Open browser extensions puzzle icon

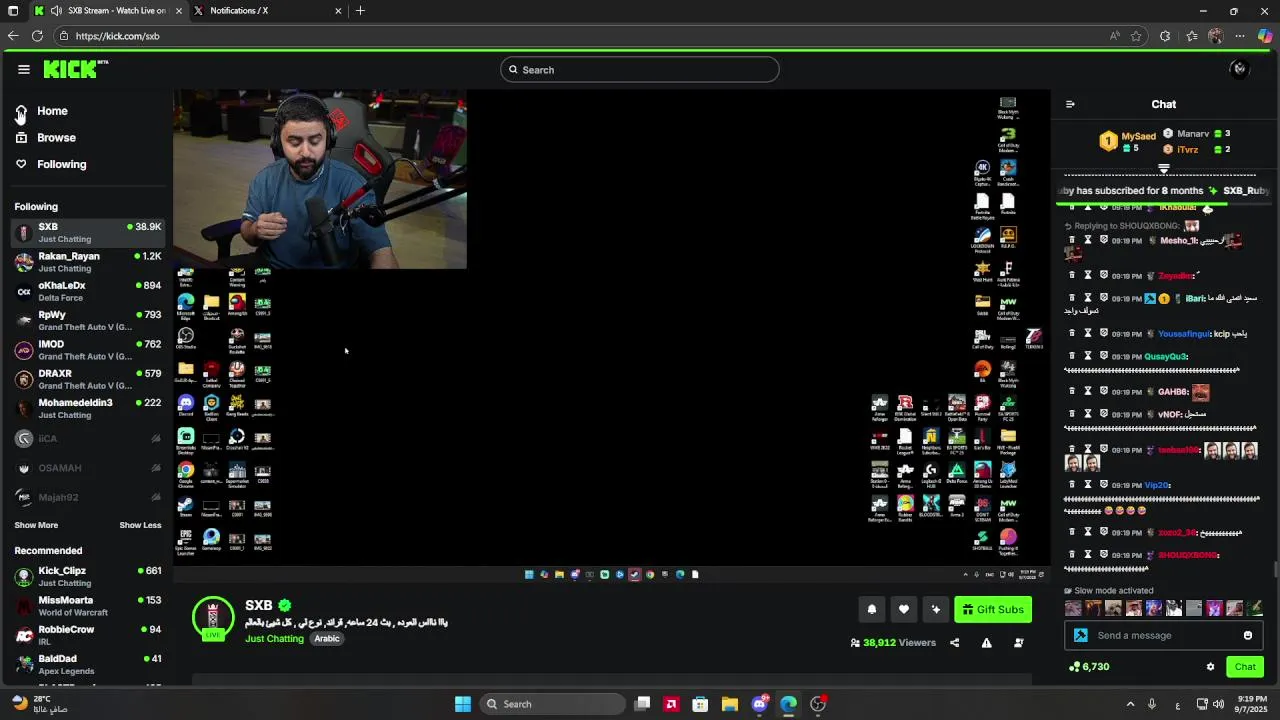click(x=1165, y=36)
